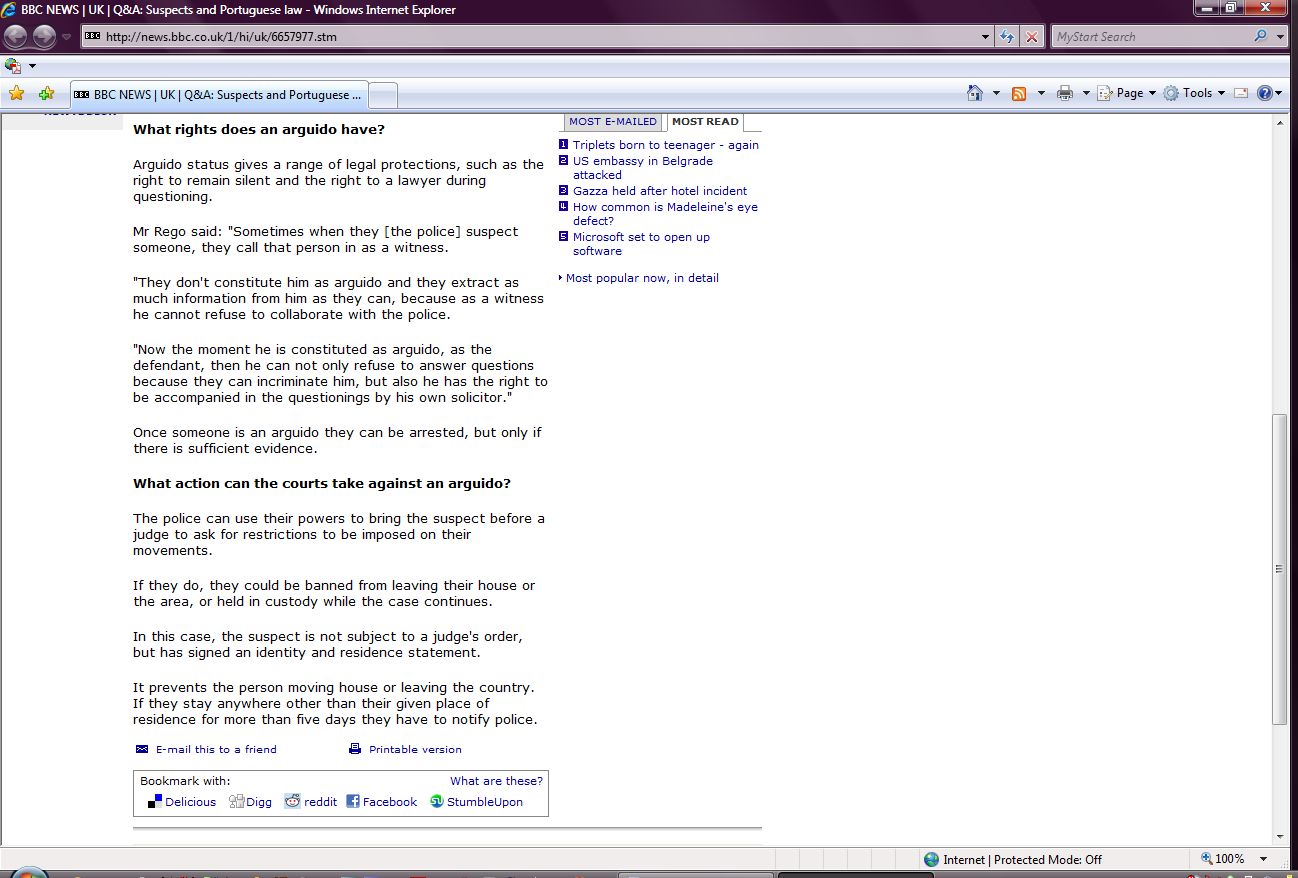Expand the zoom level dropdown
This screenshot has width=1298, height=878.
tap(1264, 859)
